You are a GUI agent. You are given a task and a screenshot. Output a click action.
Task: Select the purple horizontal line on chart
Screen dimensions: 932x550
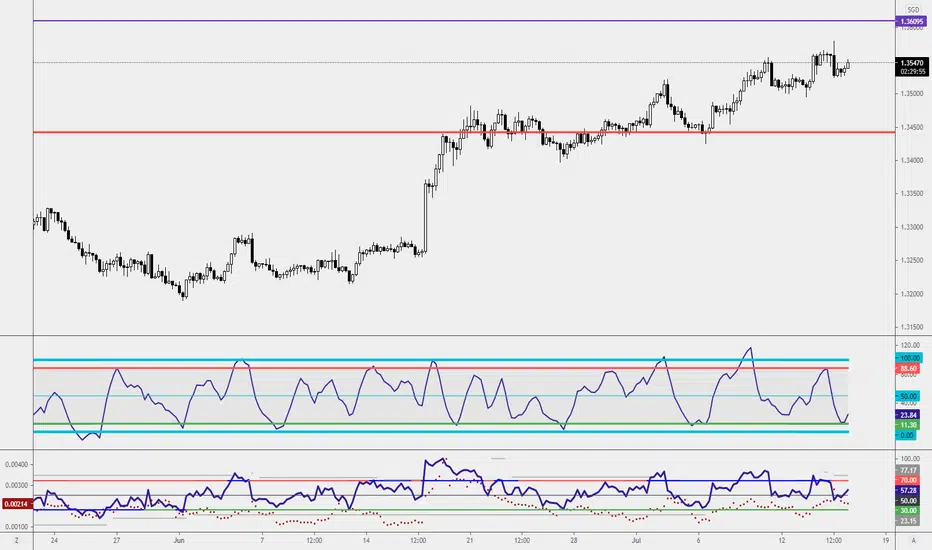click(x=464, y=21)
